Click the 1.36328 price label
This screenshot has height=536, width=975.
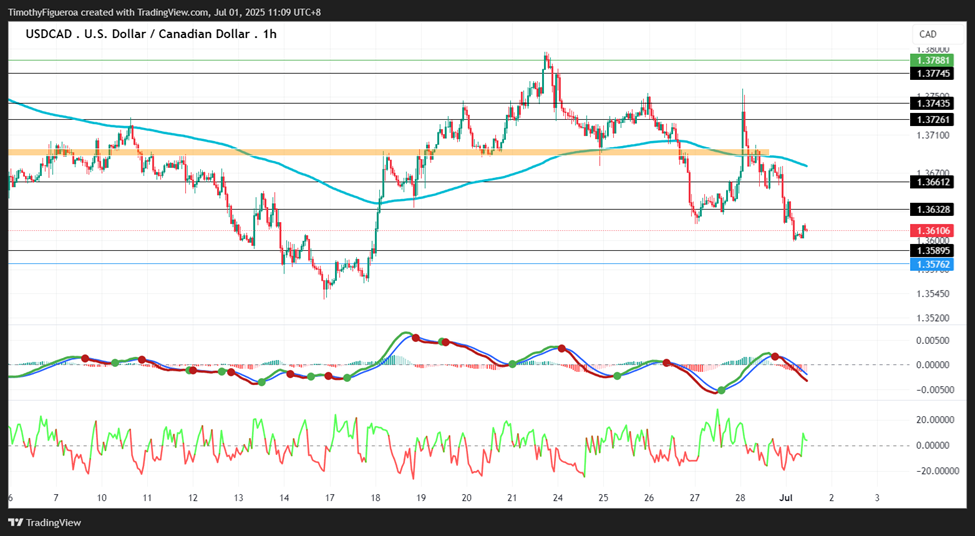[x=931, y=209]
